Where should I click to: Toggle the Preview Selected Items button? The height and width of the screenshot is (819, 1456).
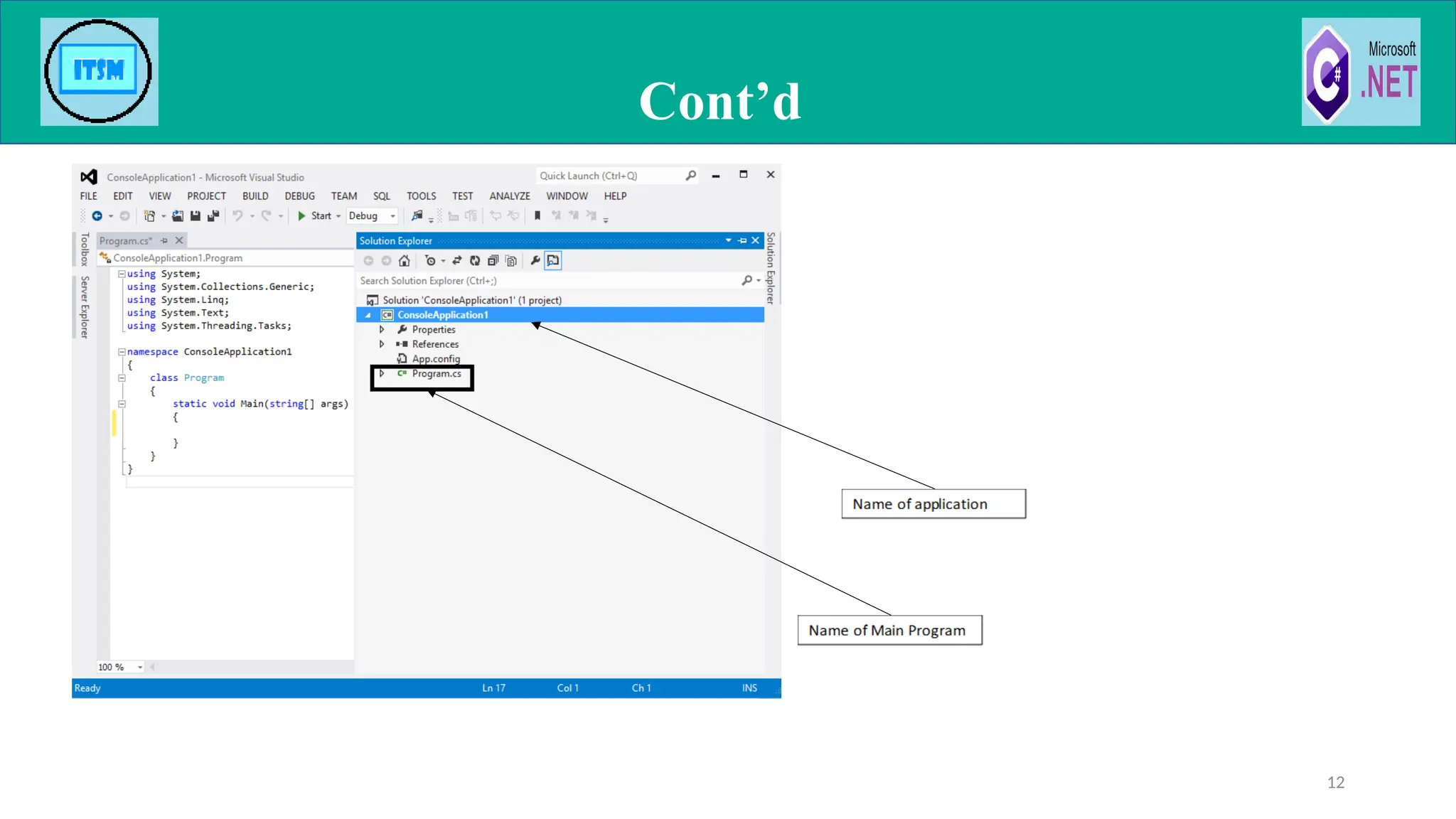[553, 261]
